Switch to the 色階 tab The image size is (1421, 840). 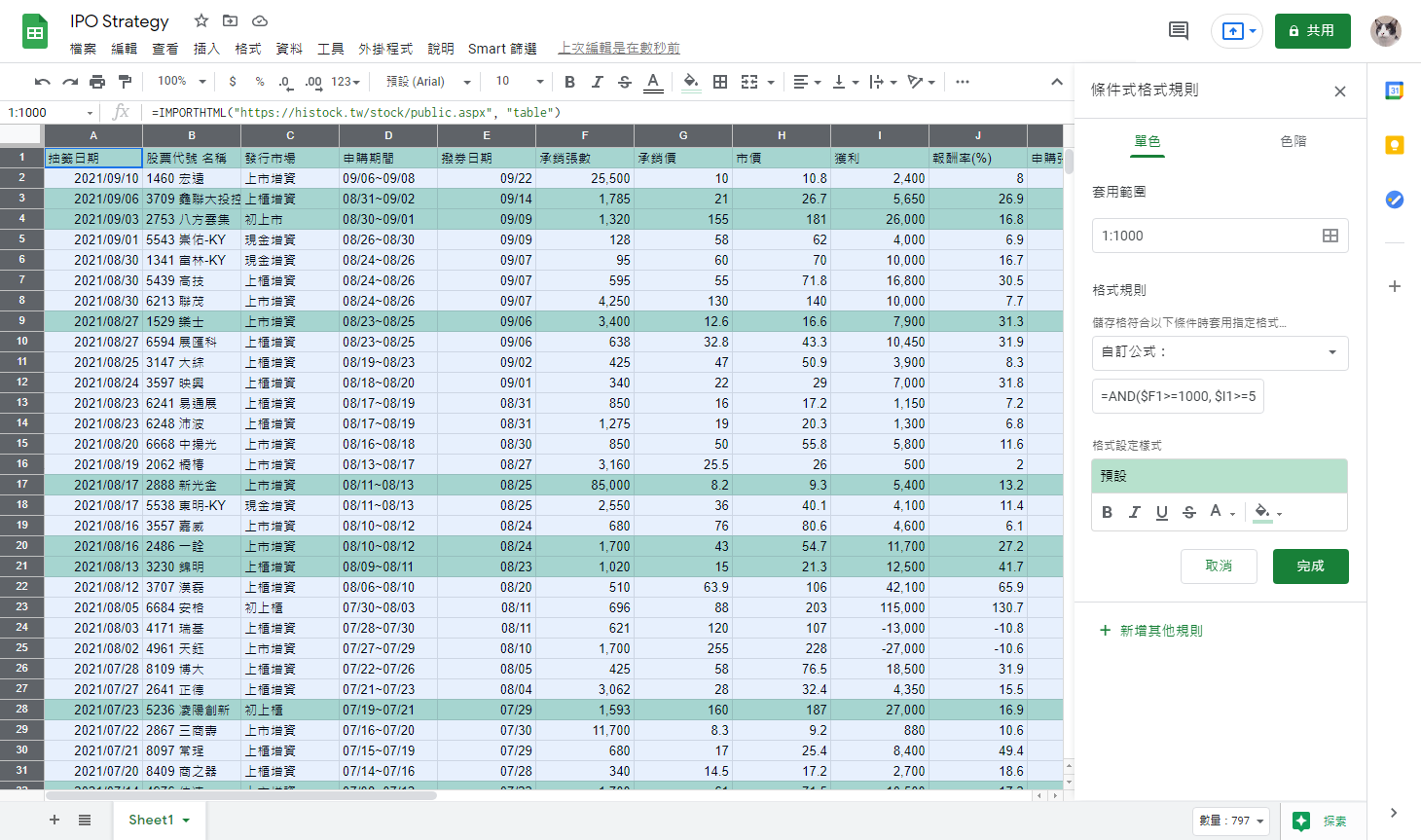[x=1293, y=142]
